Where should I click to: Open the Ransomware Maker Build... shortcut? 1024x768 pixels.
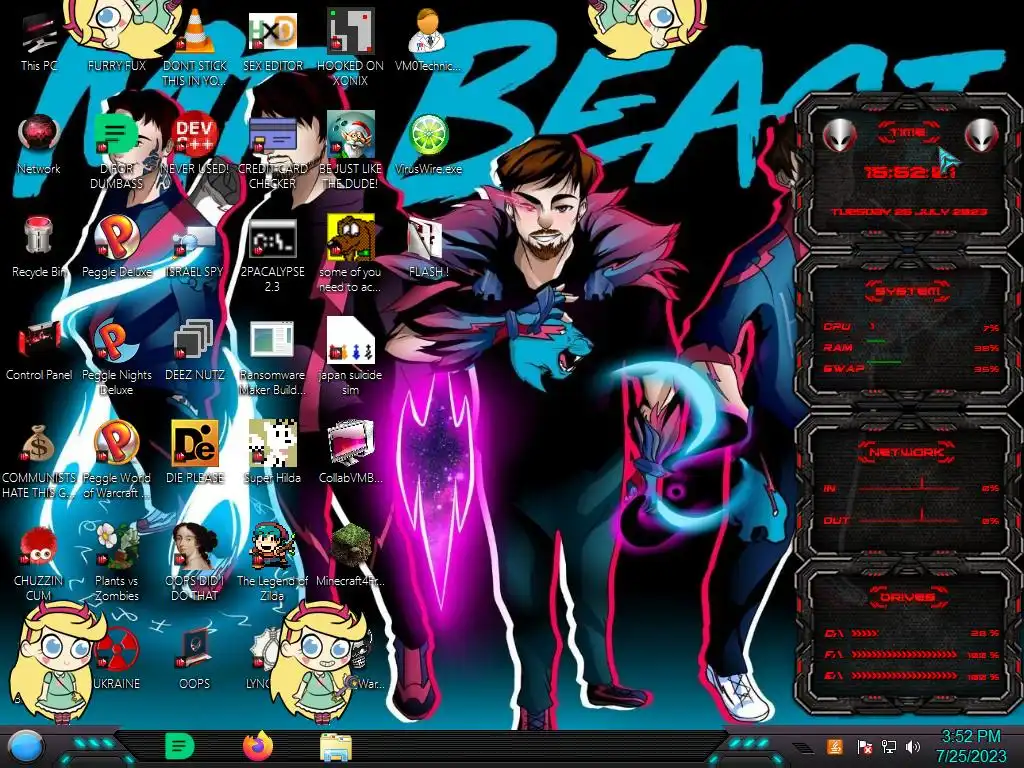(x=272, y=359)
